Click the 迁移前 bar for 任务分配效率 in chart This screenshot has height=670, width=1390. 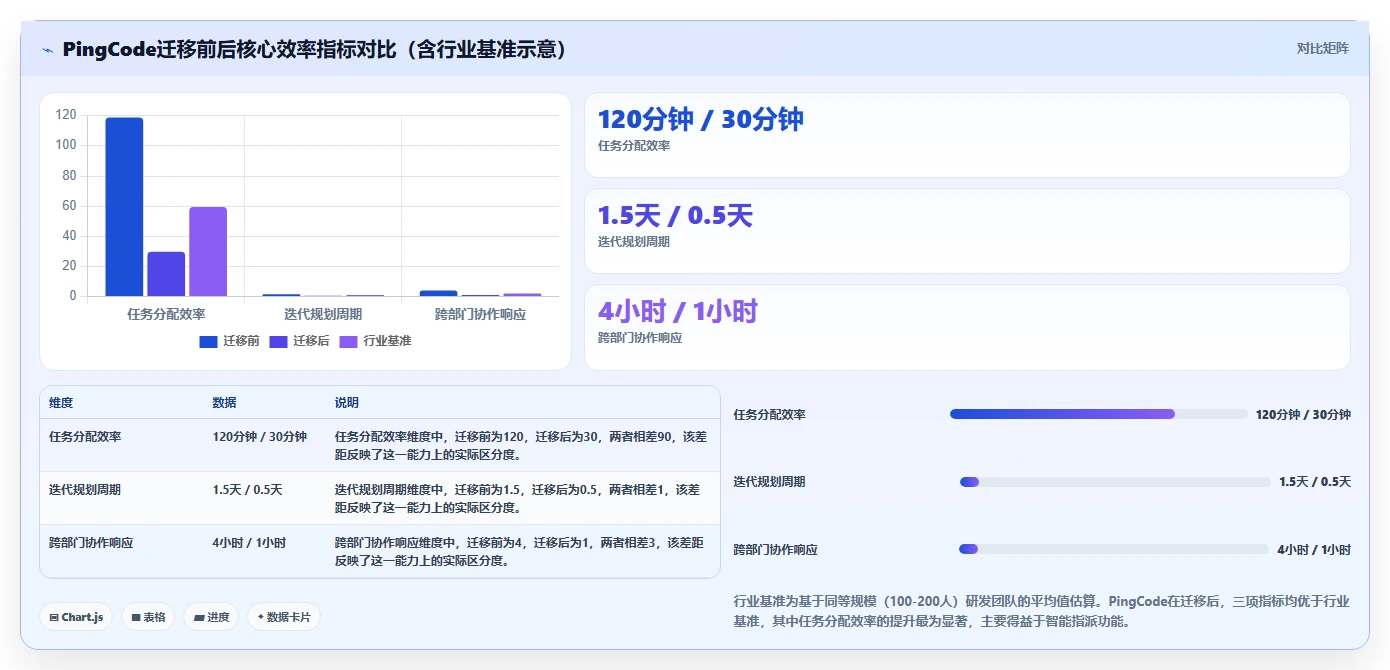coord(124,207)
